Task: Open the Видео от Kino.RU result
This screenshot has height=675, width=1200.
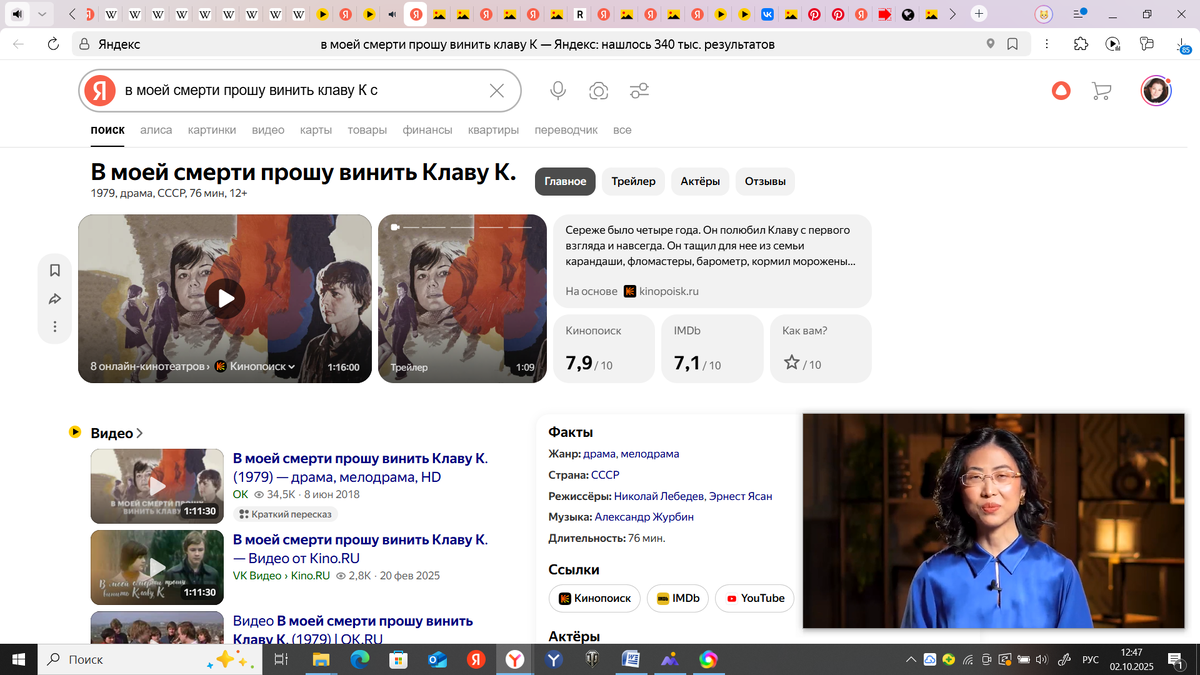Action: tap(360, 549)
